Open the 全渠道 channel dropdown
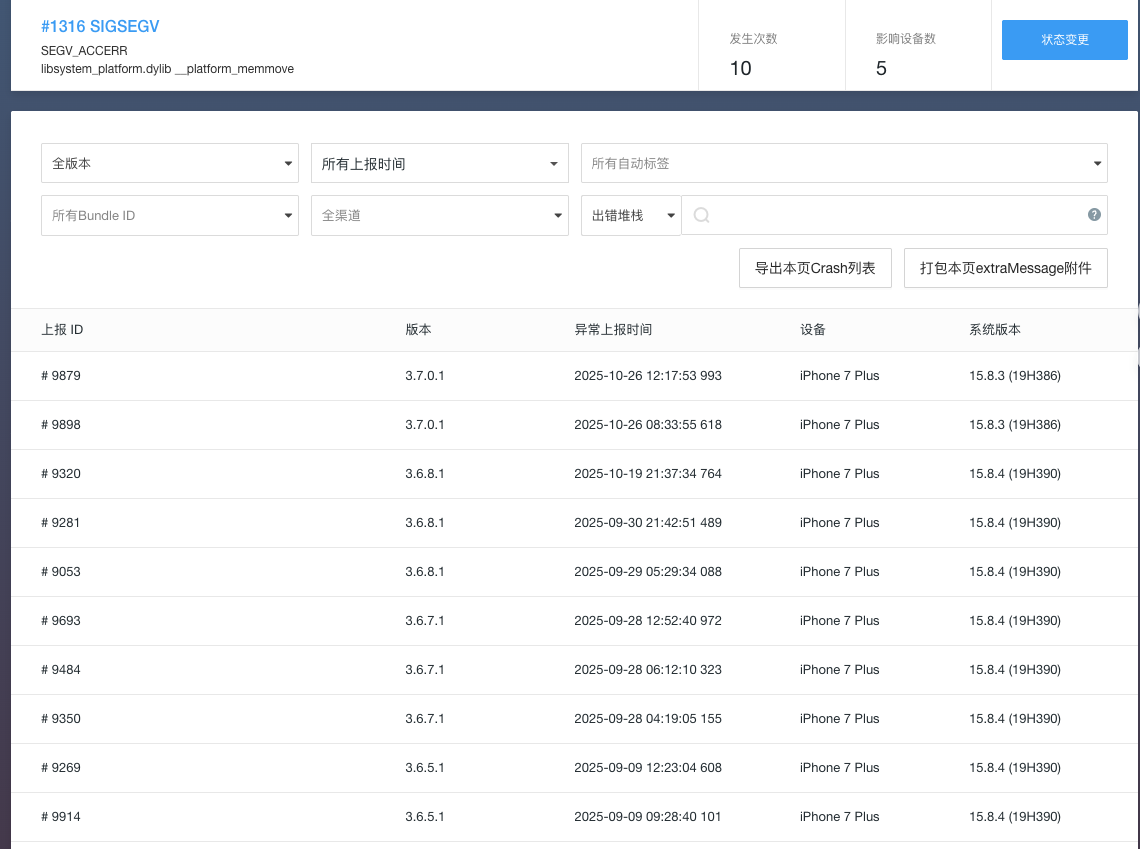1140x849 pixels. tap(439, 215)
